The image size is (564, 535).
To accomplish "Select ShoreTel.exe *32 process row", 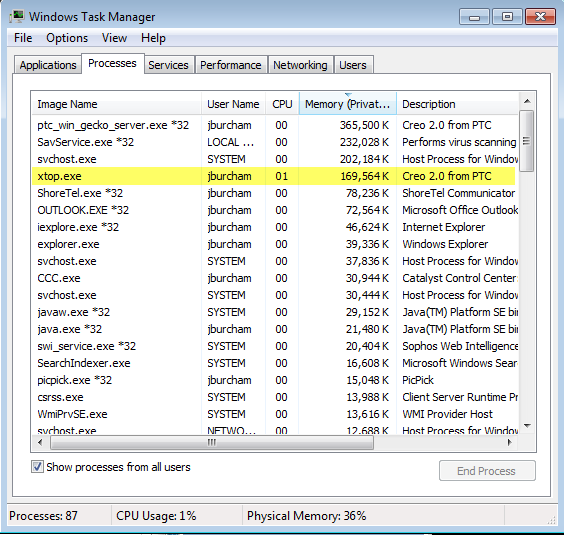I will (274, 193).
